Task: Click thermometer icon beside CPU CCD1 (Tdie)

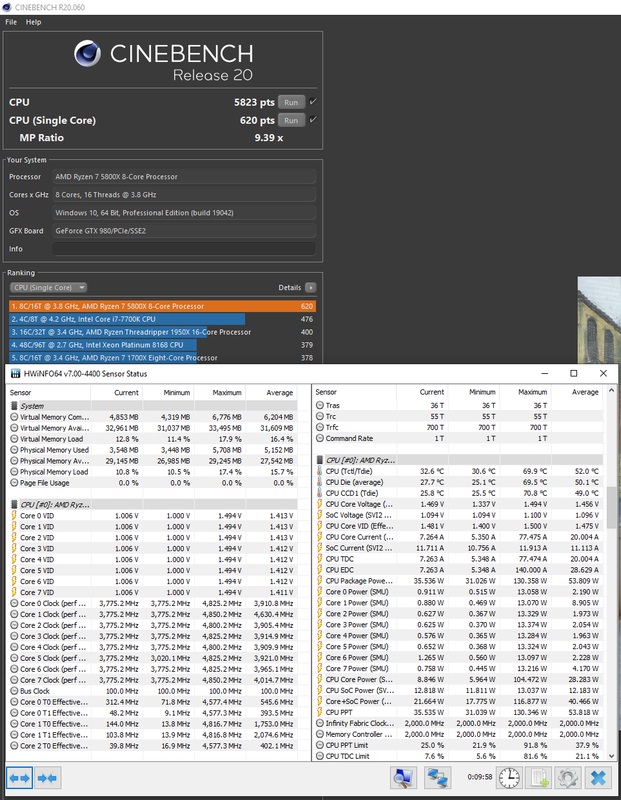Action: click(320, 493)
